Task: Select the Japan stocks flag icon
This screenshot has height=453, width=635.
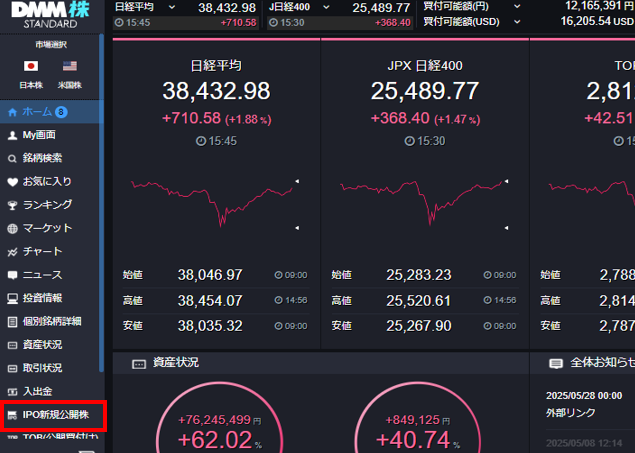Action: (x=30, y=67)
